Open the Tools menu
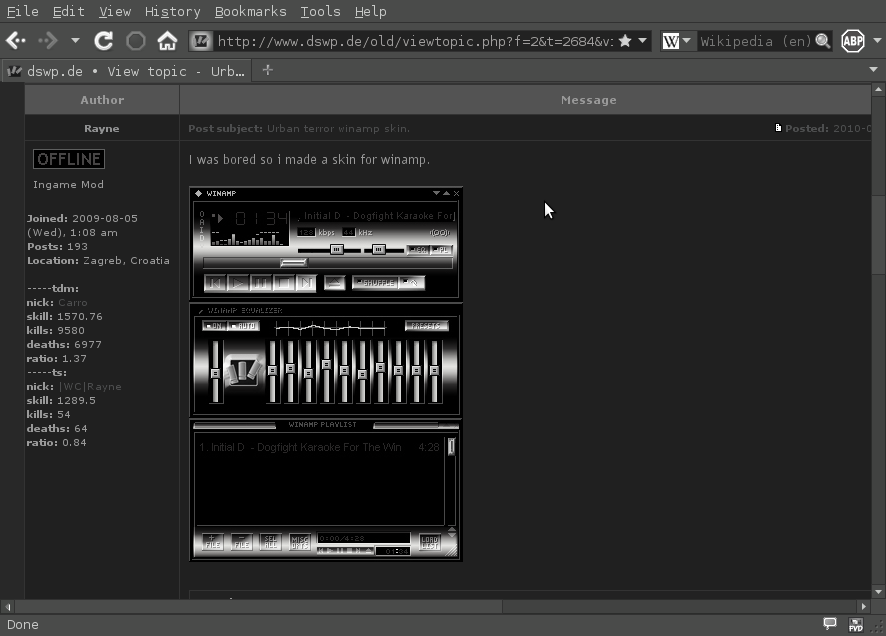886x636 pixels. click(320, 11)
